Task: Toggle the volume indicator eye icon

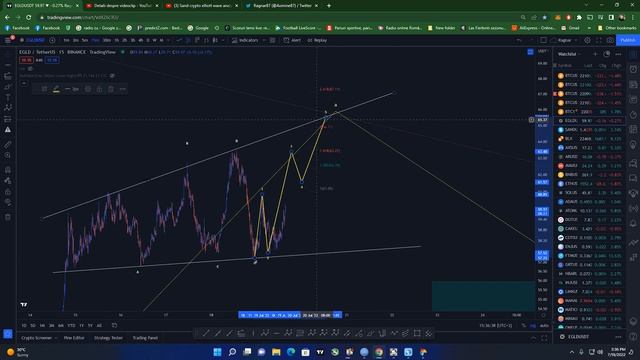Action: tap(30, 69)
